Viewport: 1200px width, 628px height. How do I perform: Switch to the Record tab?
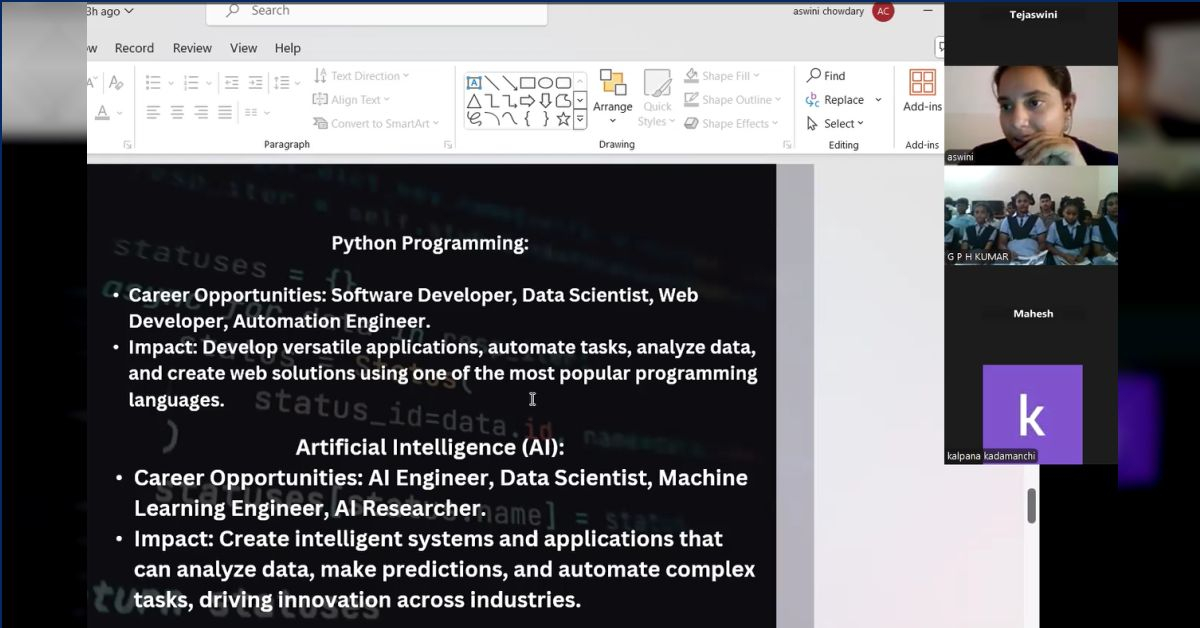(x=134, y=47)
